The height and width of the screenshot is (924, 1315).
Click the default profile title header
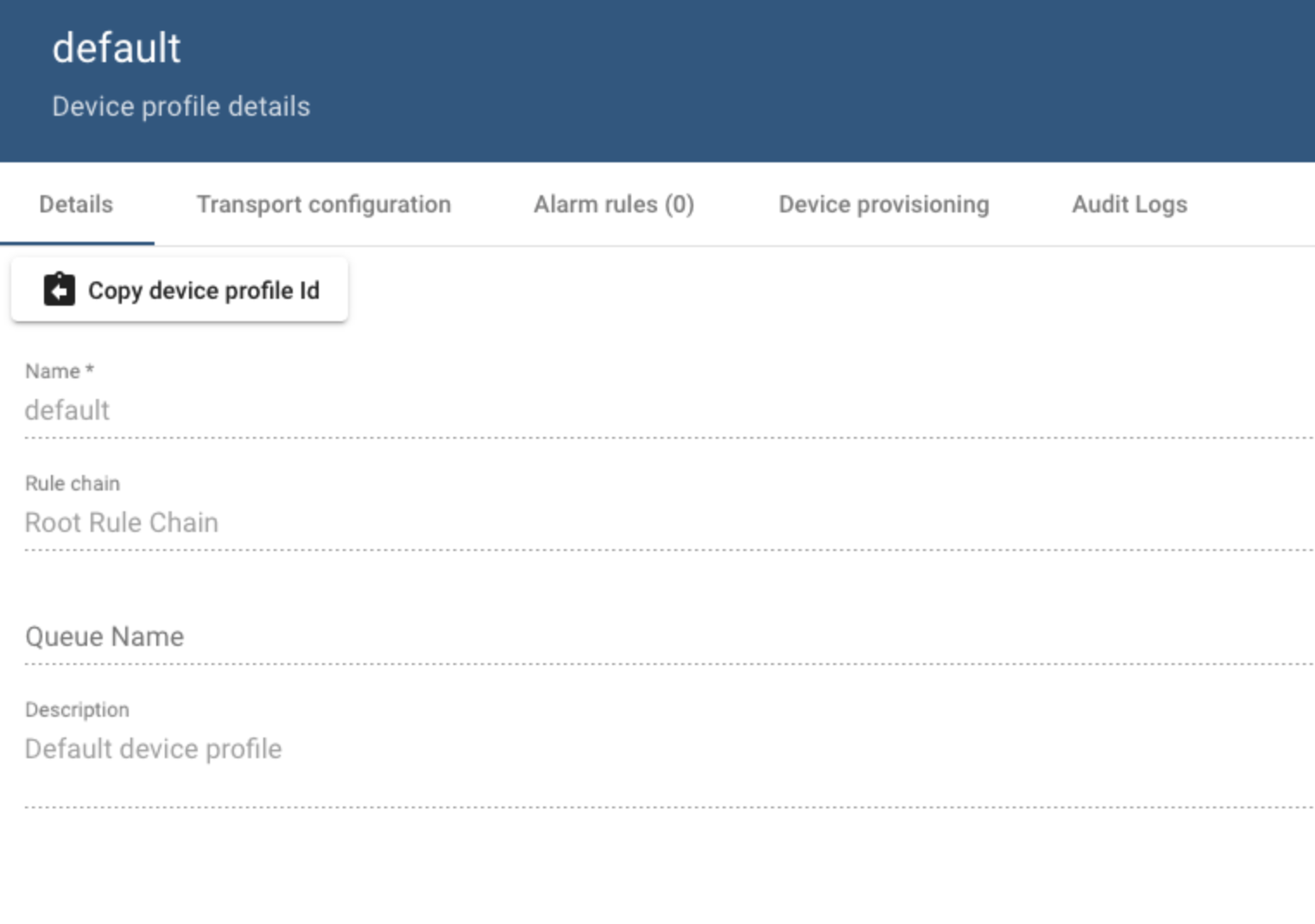point(117,47)
